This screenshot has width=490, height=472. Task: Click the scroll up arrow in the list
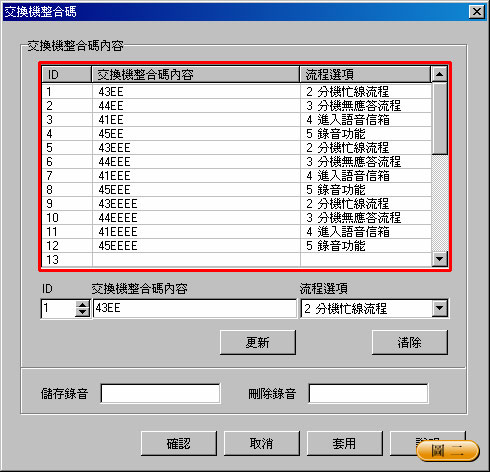point(439,74)
